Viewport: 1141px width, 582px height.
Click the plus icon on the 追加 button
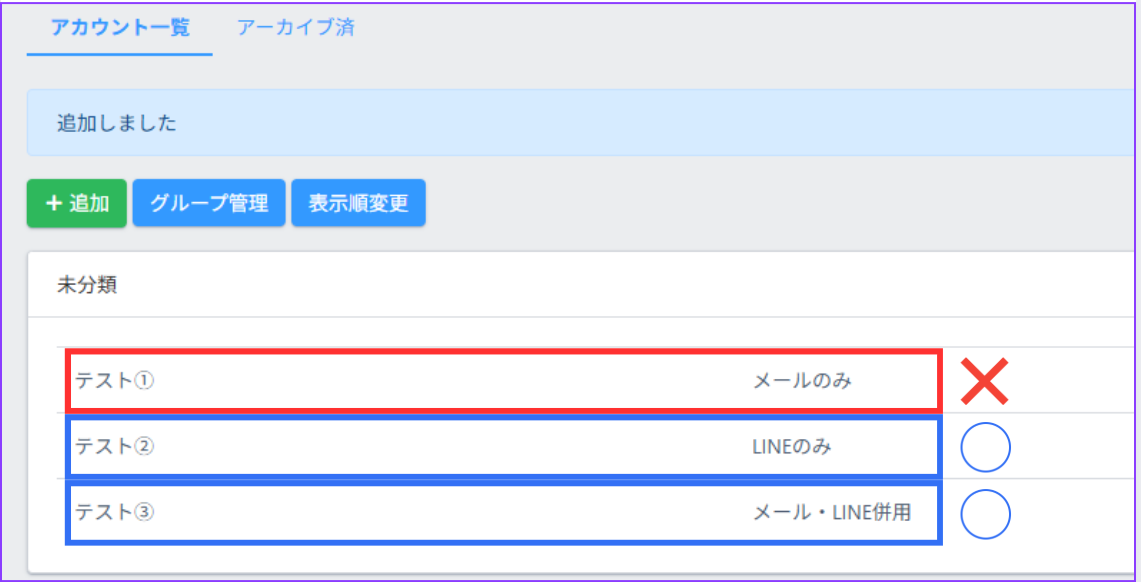(x=54, y=204)
